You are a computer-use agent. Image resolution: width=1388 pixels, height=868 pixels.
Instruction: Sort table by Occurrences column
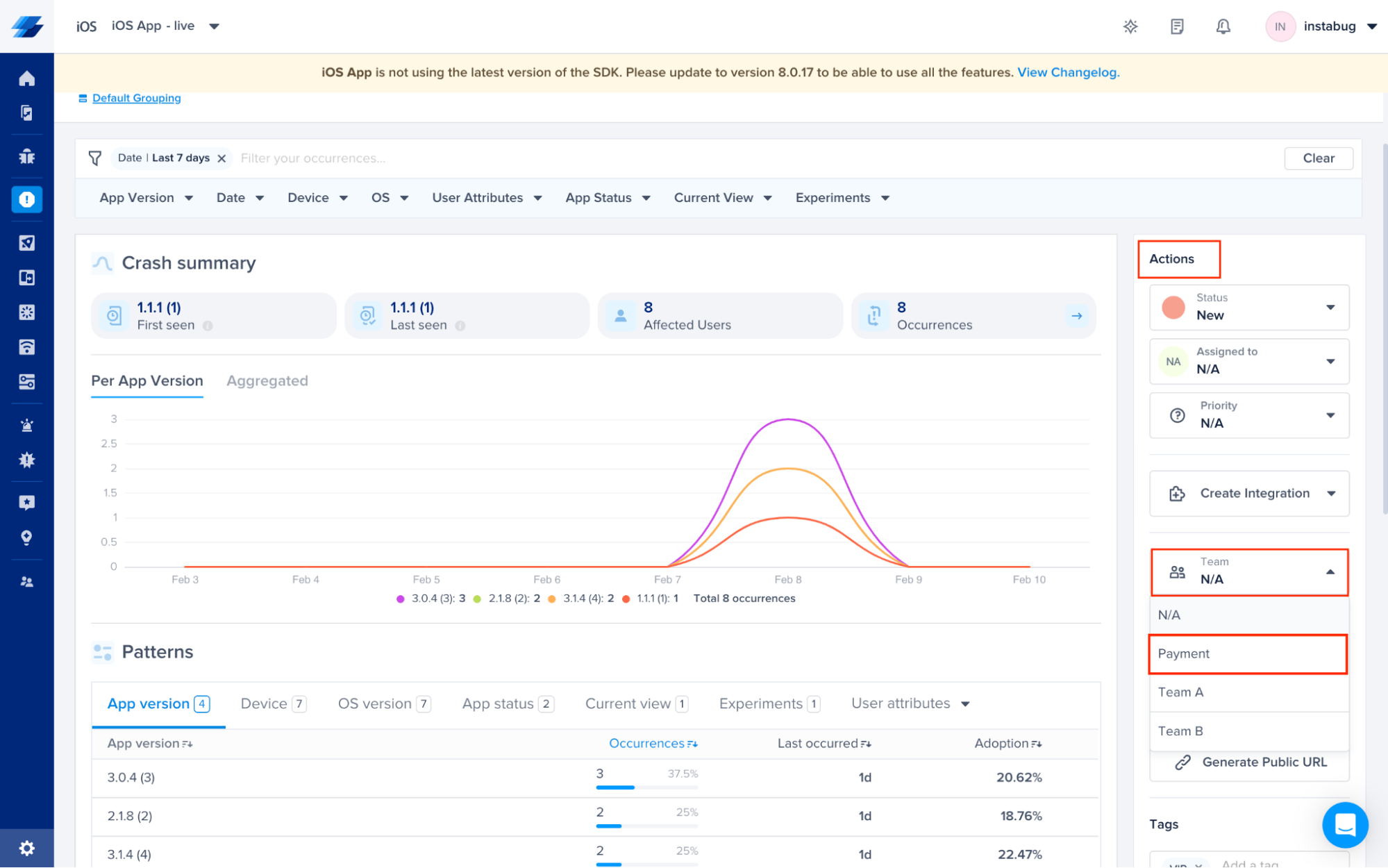point(653,744)
